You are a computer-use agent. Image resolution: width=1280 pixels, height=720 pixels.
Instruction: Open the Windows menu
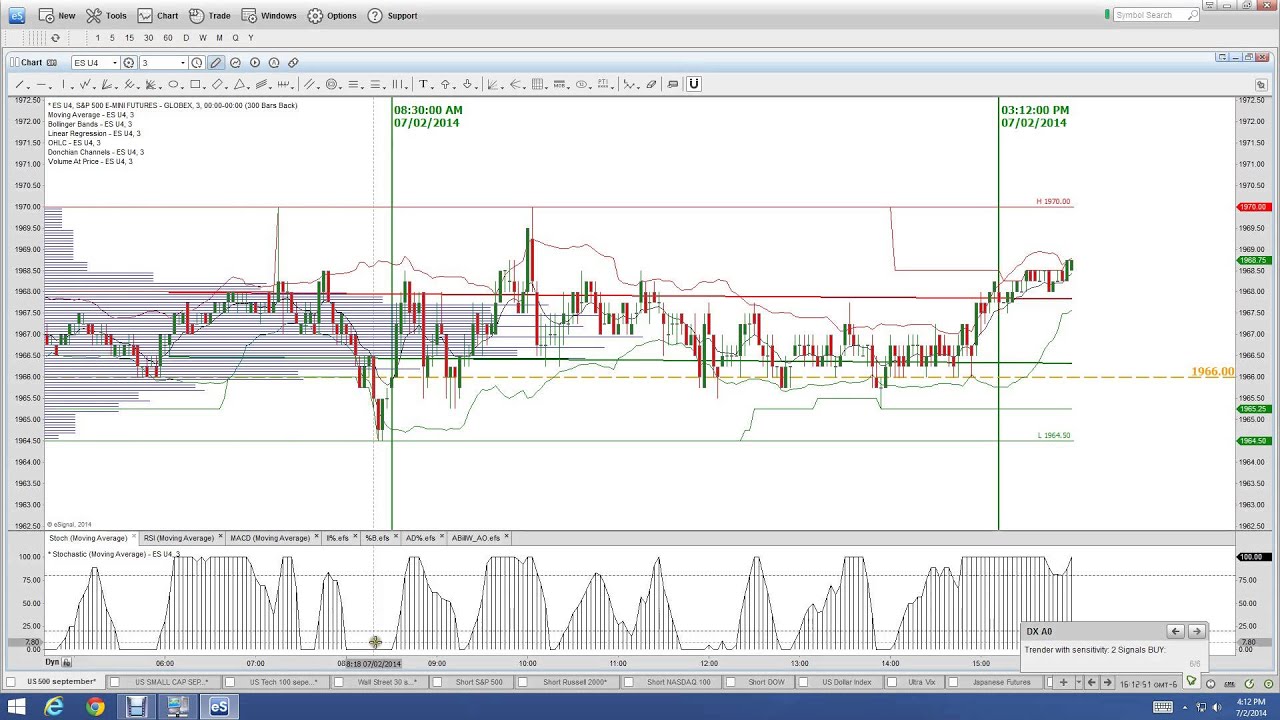point(269,16)
